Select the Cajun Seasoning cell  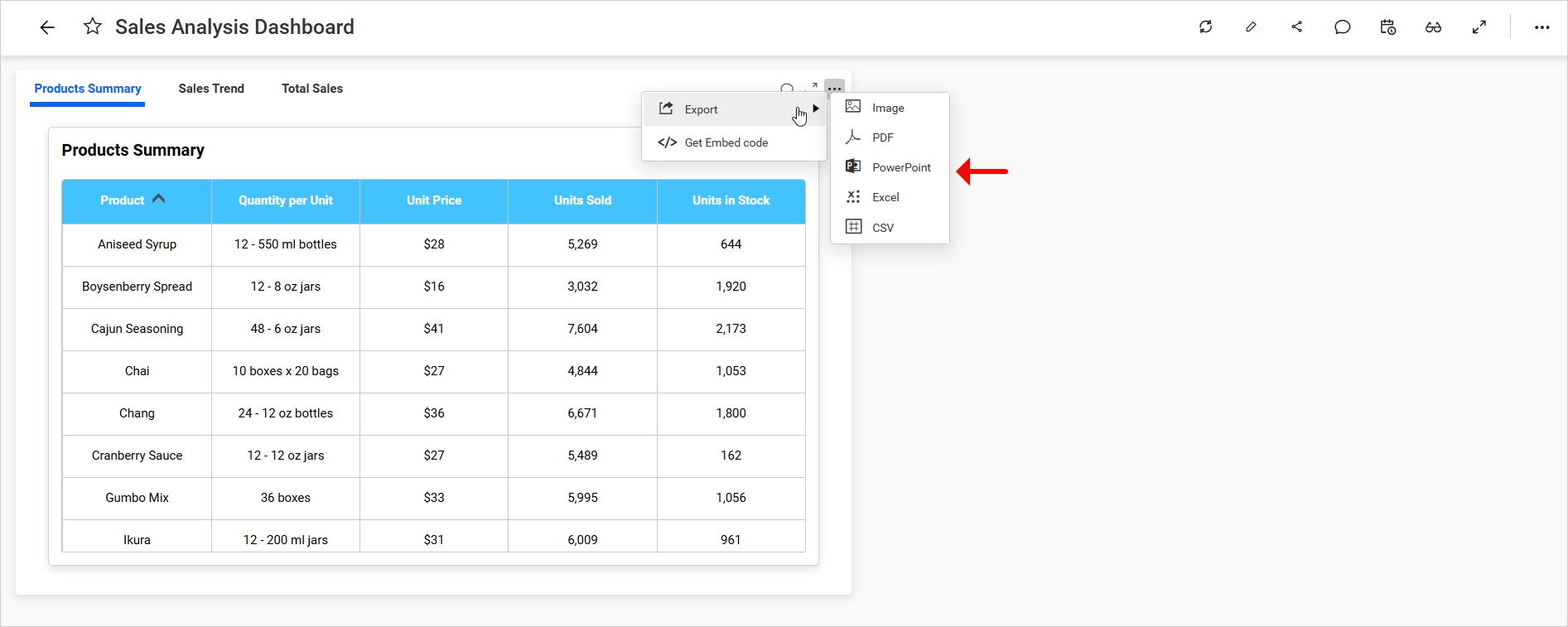click(x=137, y=329)
